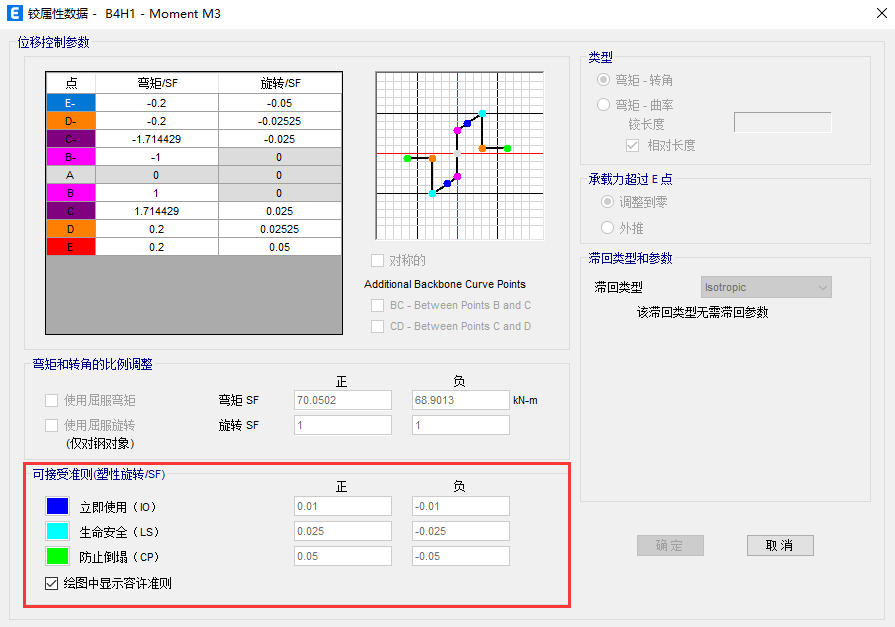
Task: Click the purple row header for point C
Action: (70, 211)
